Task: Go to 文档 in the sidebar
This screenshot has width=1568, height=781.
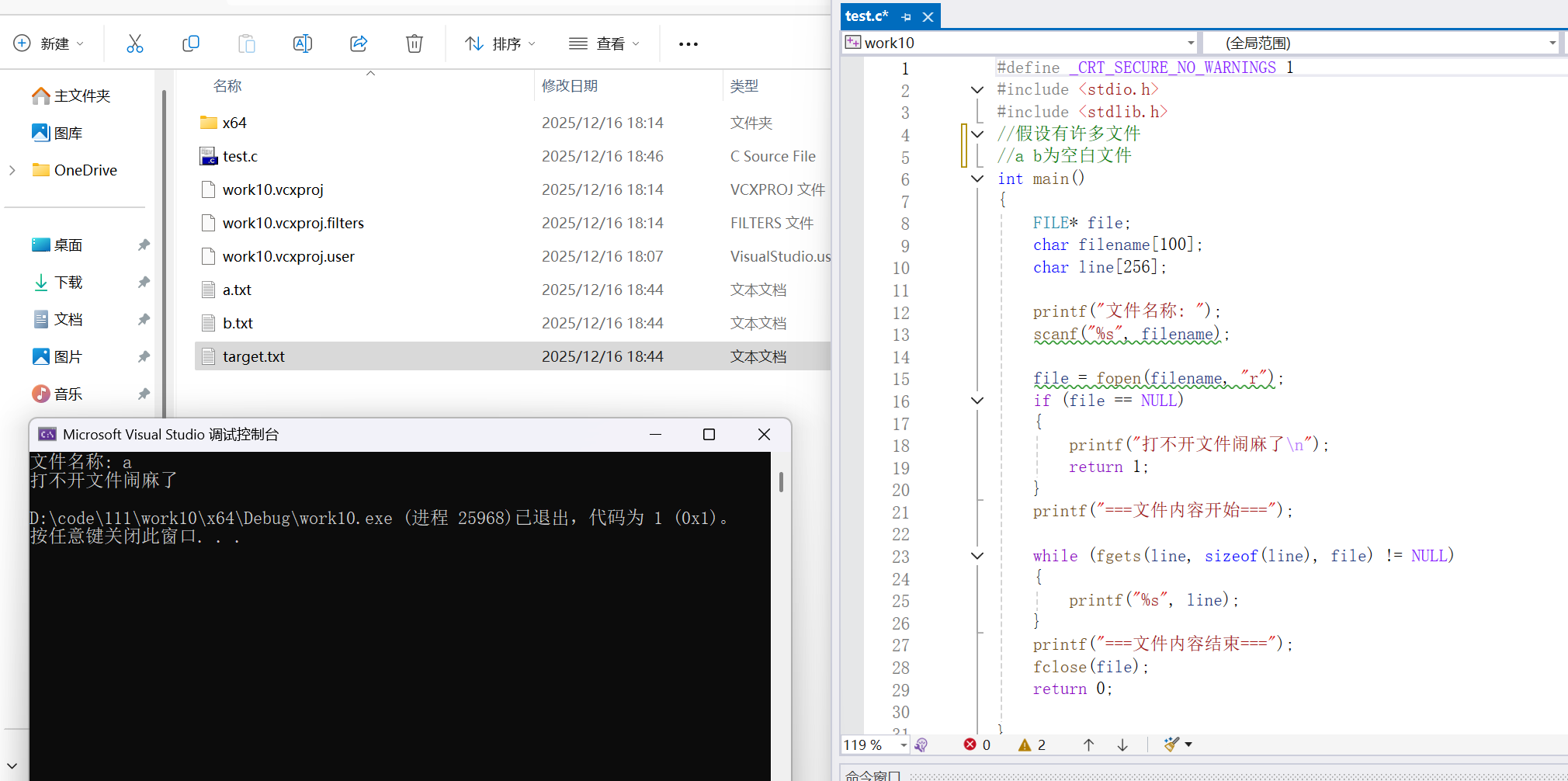Action: (58, 320)
